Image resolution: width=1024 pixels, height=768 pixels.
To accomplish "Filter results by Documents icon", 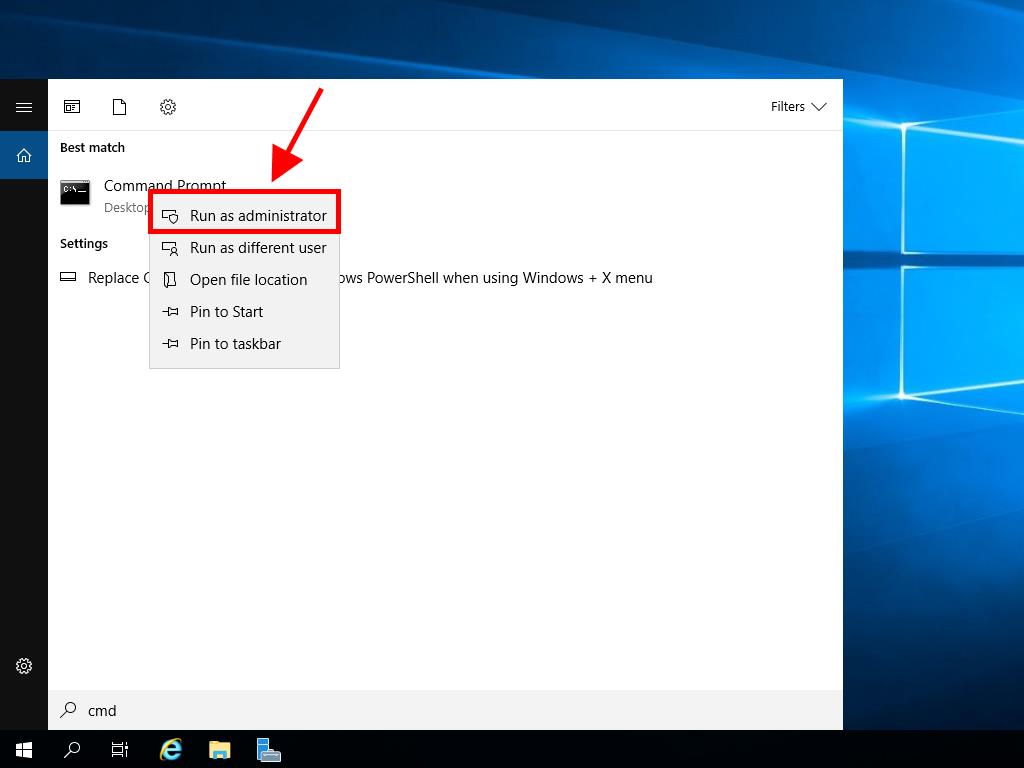I will (x=120, y=106).
